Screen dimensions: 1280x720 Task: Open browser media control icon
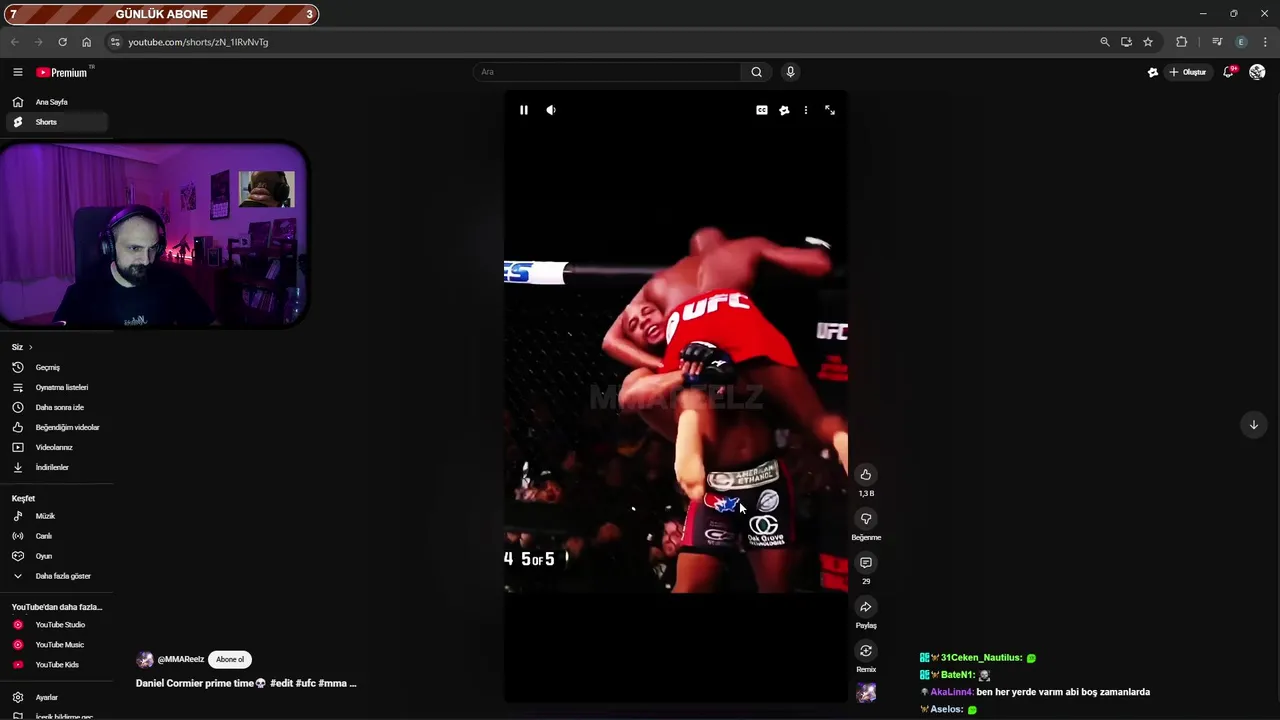[1217, 42]
